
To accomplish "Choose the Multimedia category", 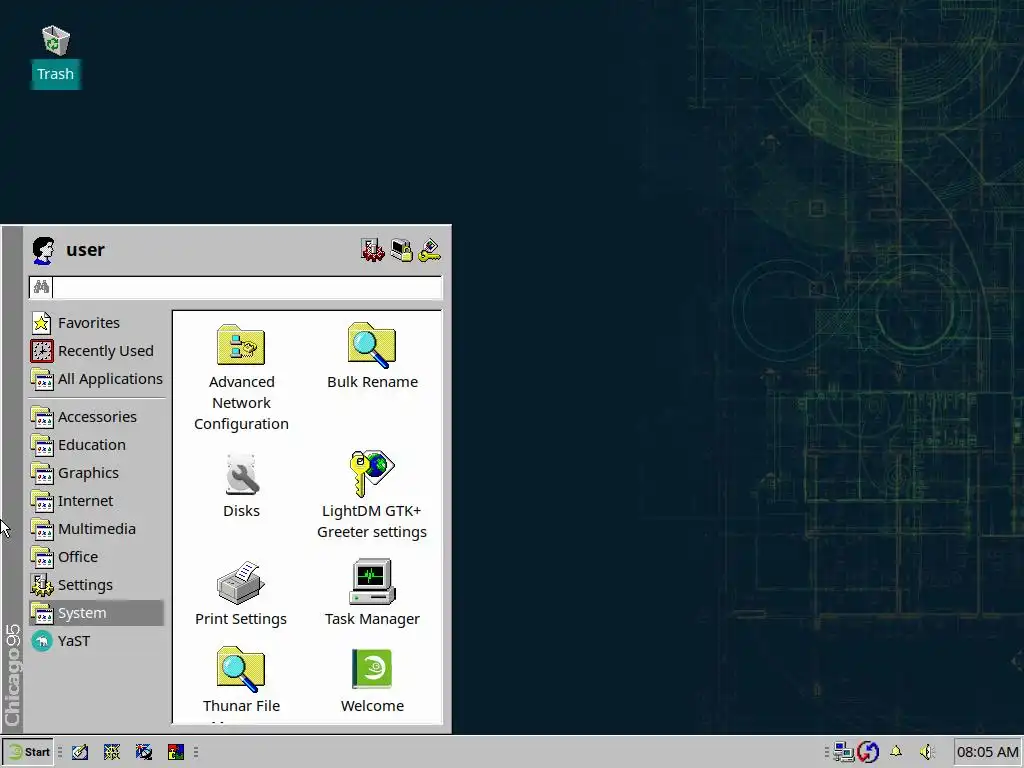I will click(97, 529).
